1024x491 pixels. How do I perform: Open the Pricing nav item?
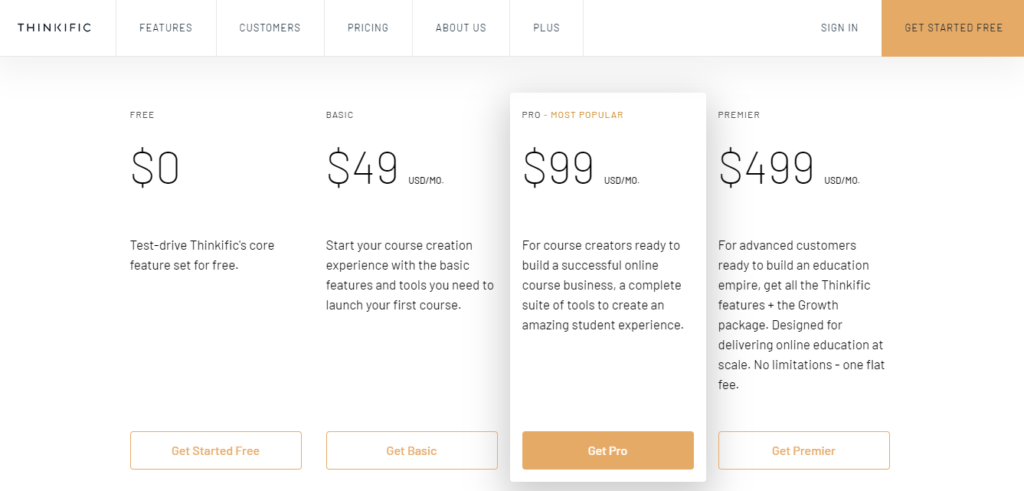[368, 28]
